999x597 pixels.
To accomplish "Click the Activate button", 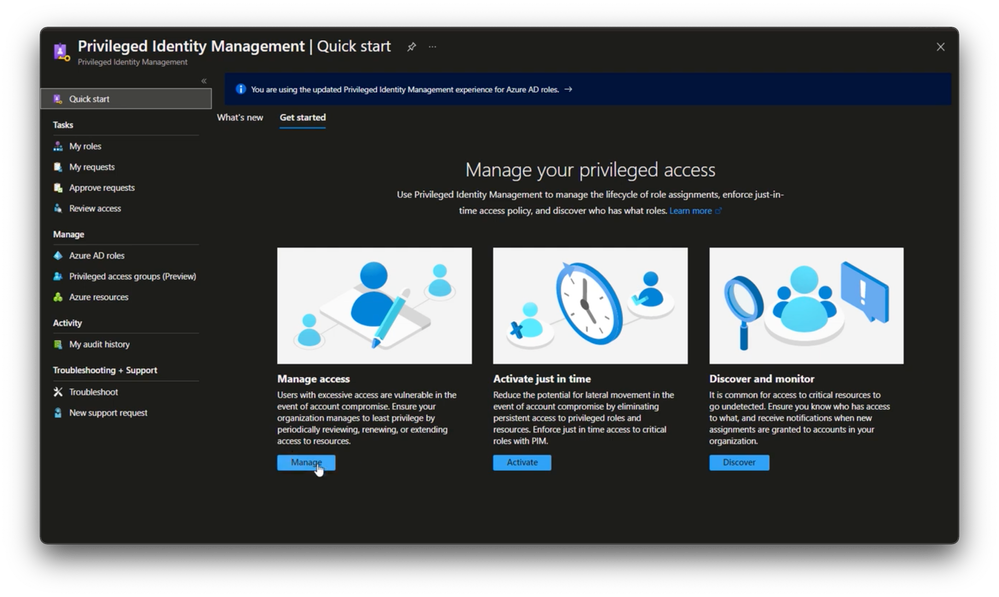I will tap(522, 463).
